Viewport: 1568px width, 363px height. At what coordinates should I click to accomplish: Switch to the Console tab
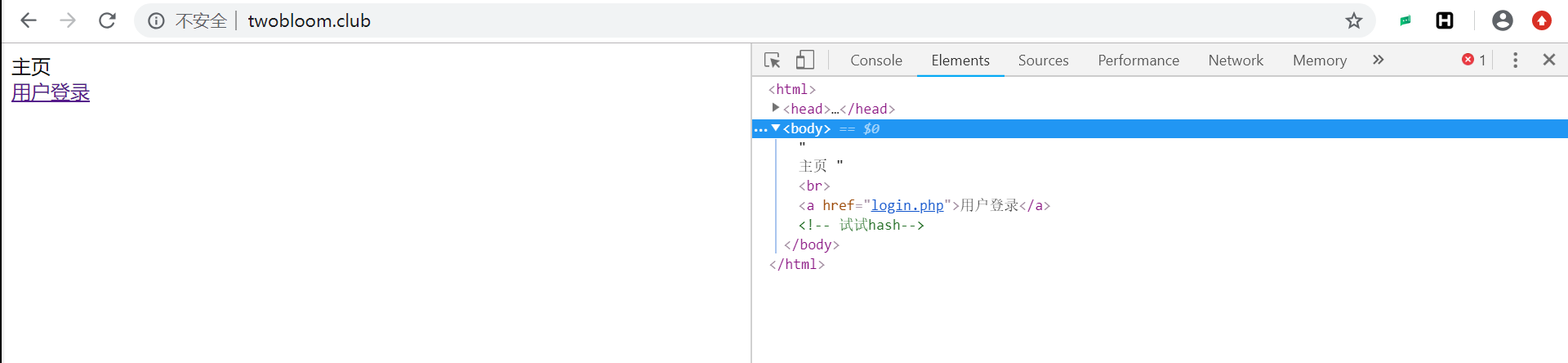[875, 60]
